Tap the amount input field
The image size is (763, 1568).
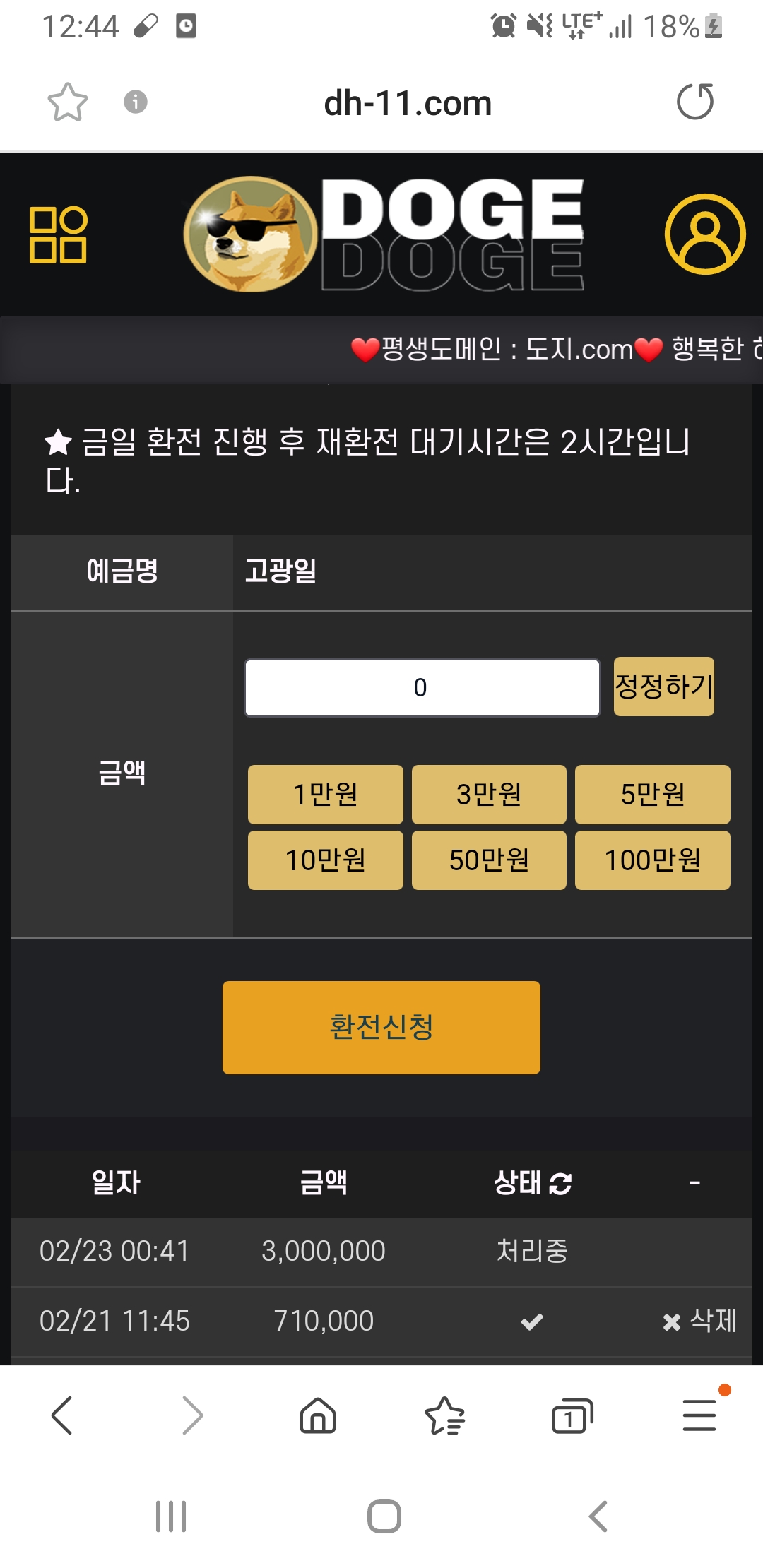422,688
